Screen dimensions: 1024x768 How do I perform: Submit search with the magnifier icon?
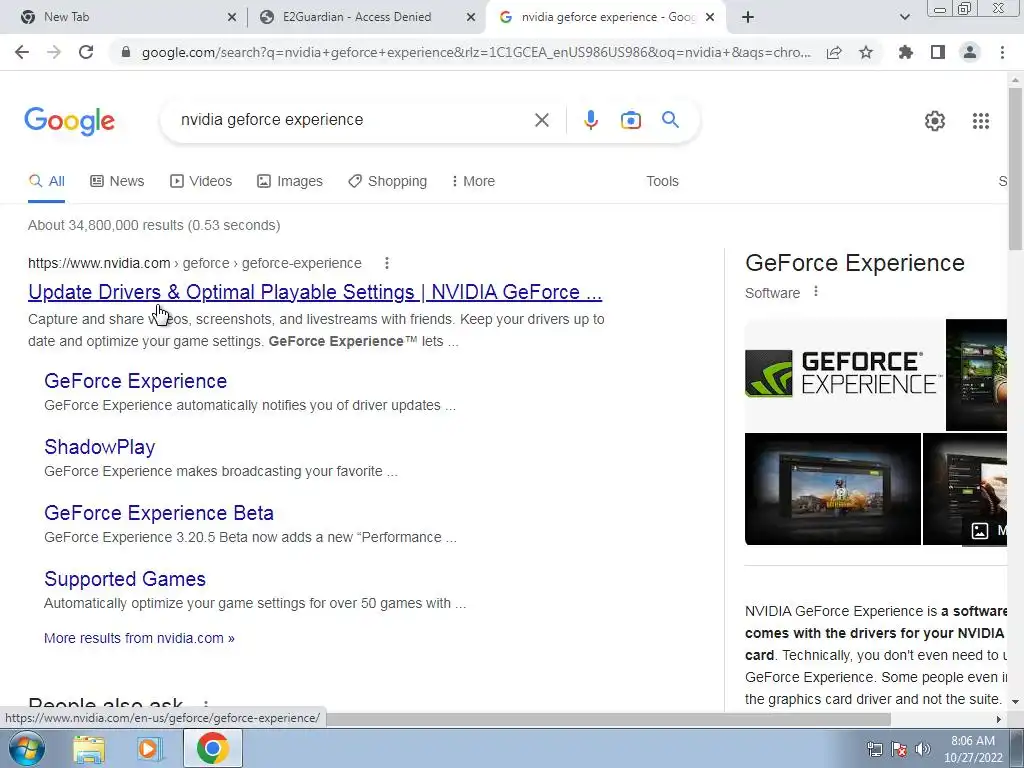[670, 120]
